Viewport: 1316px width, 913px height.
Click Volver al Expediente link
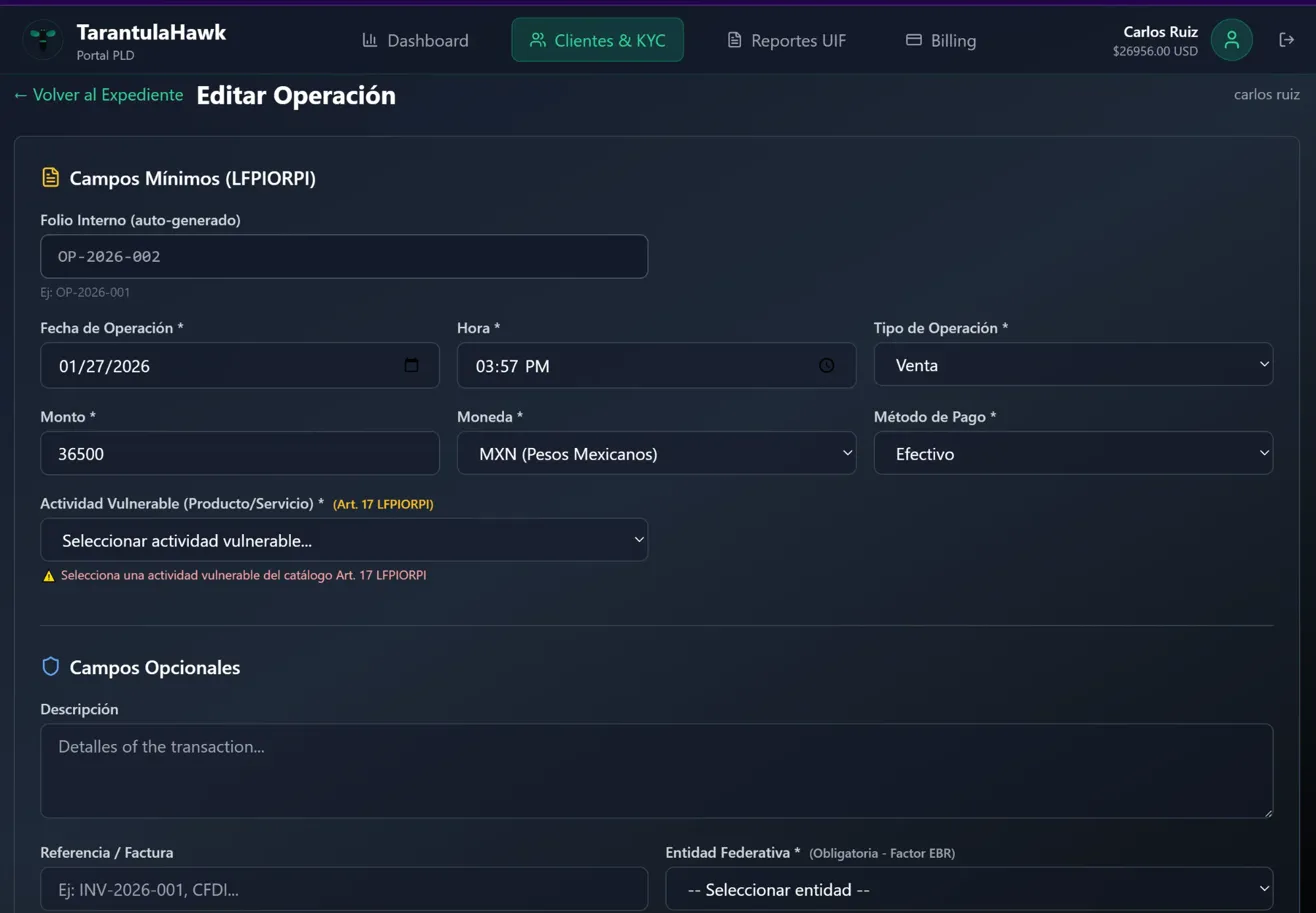pos(98,95)
